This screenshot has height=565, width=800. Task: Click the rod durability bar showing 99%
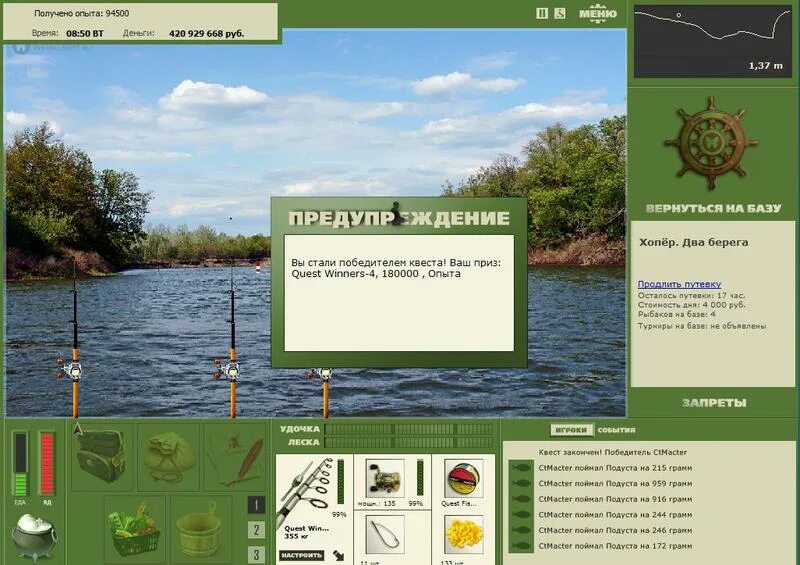(x=341, y=481)
